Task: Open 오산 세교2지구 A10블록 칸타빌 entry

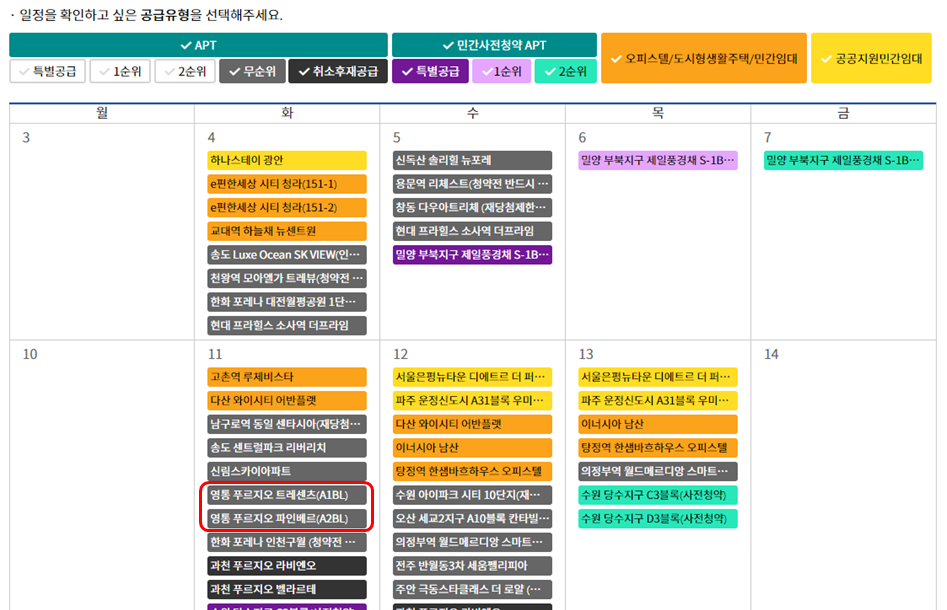Action: 472,518
